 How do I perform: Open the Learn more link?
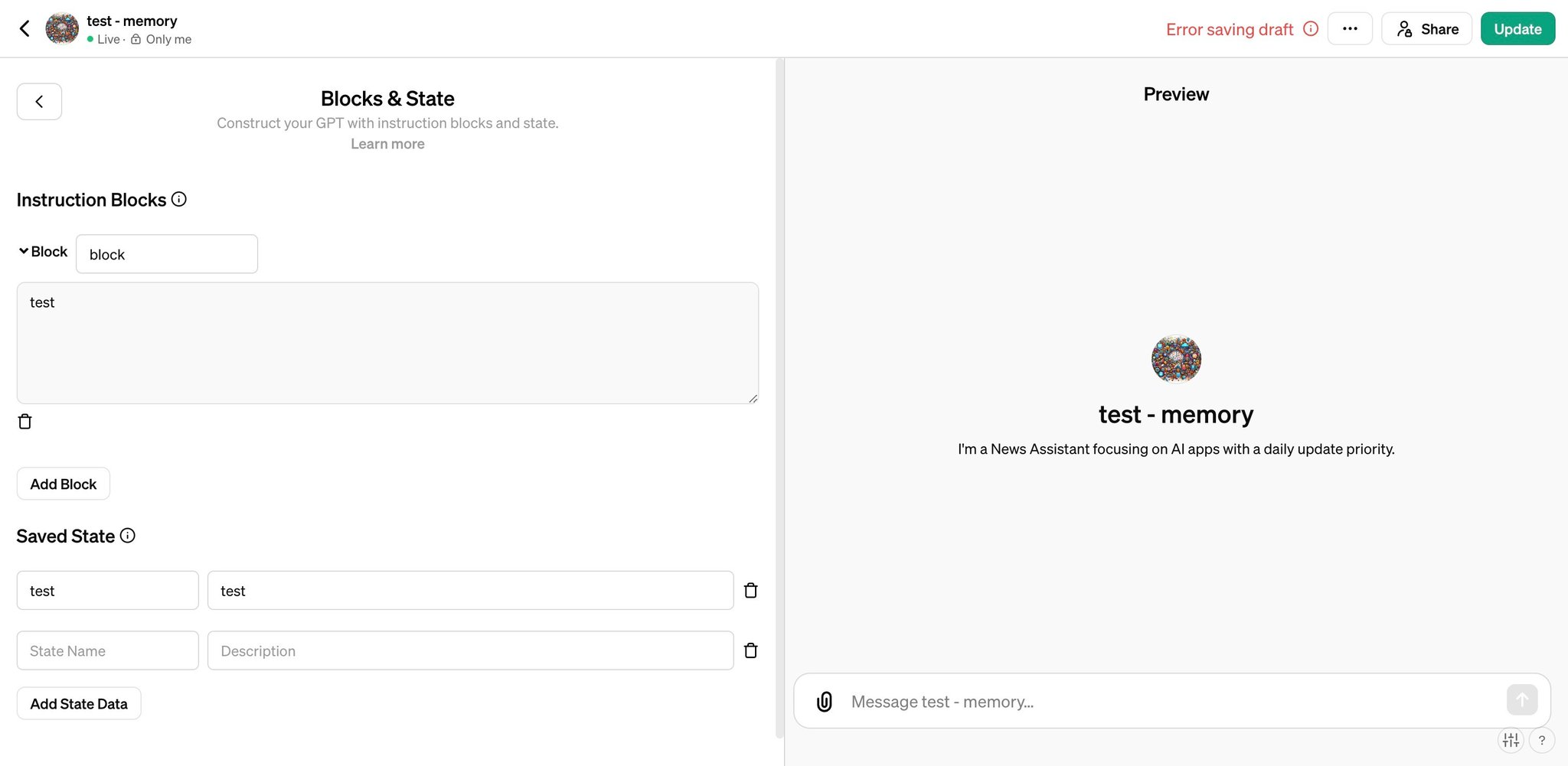pos(387,144)
